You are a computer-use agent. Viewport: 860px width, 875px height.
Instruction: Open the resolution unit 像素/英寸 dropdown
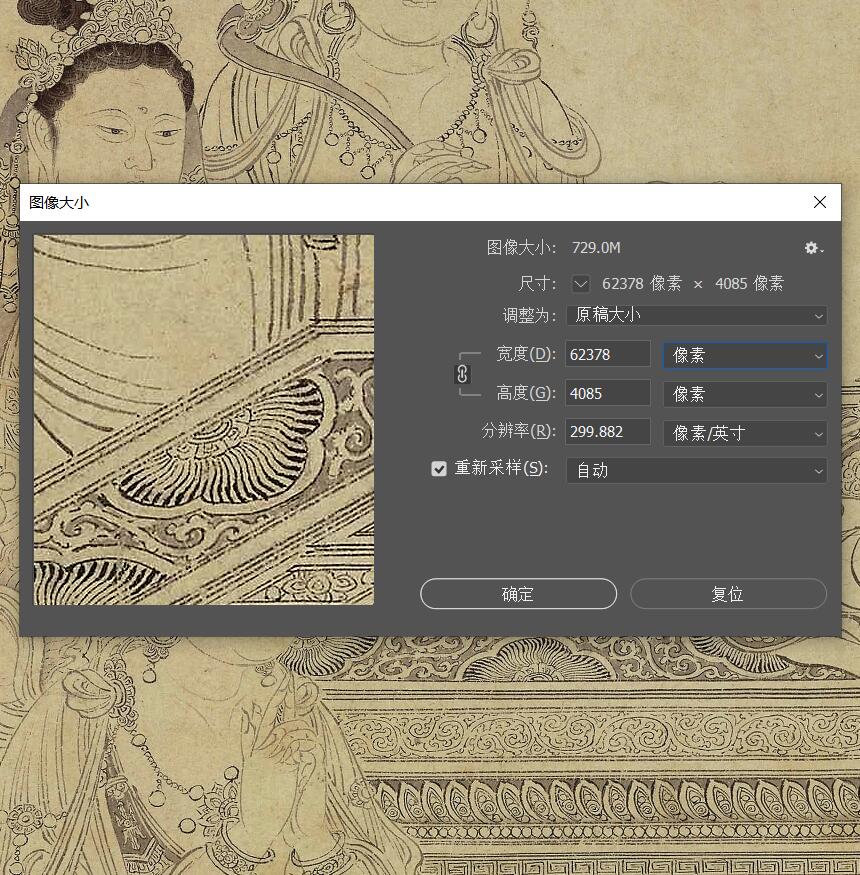click(744, 433)
